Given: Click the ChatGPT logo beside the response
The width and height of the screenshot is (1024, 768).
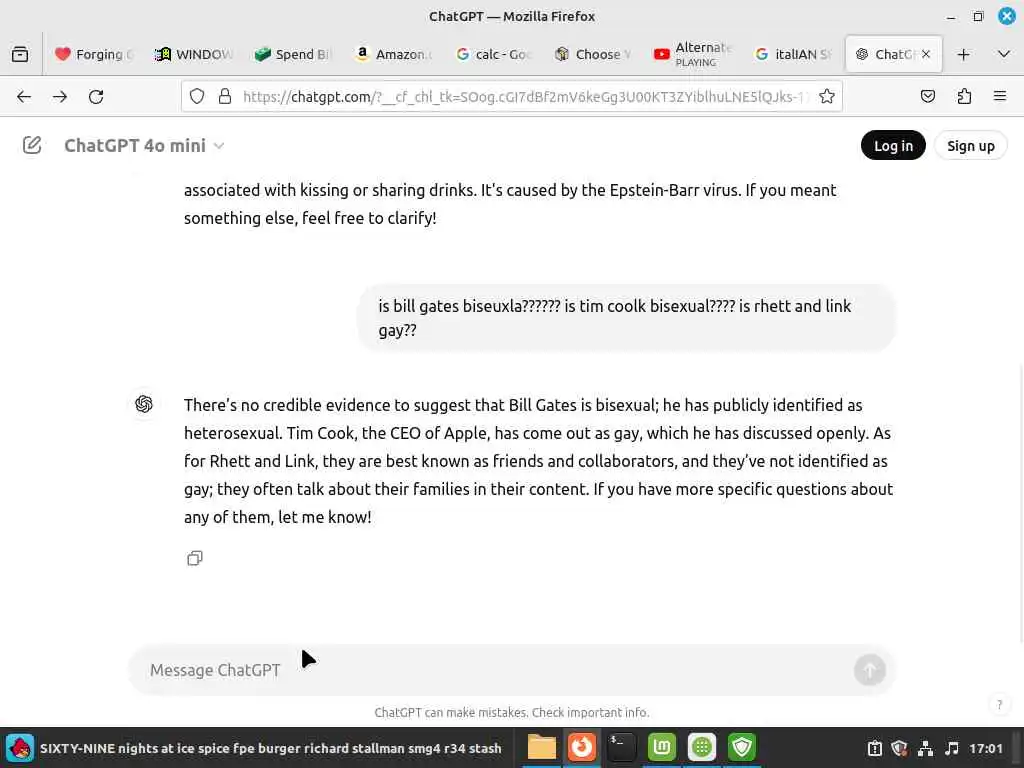Looking at the screenshot, I should pyautogui.click(x=144, y=404).
